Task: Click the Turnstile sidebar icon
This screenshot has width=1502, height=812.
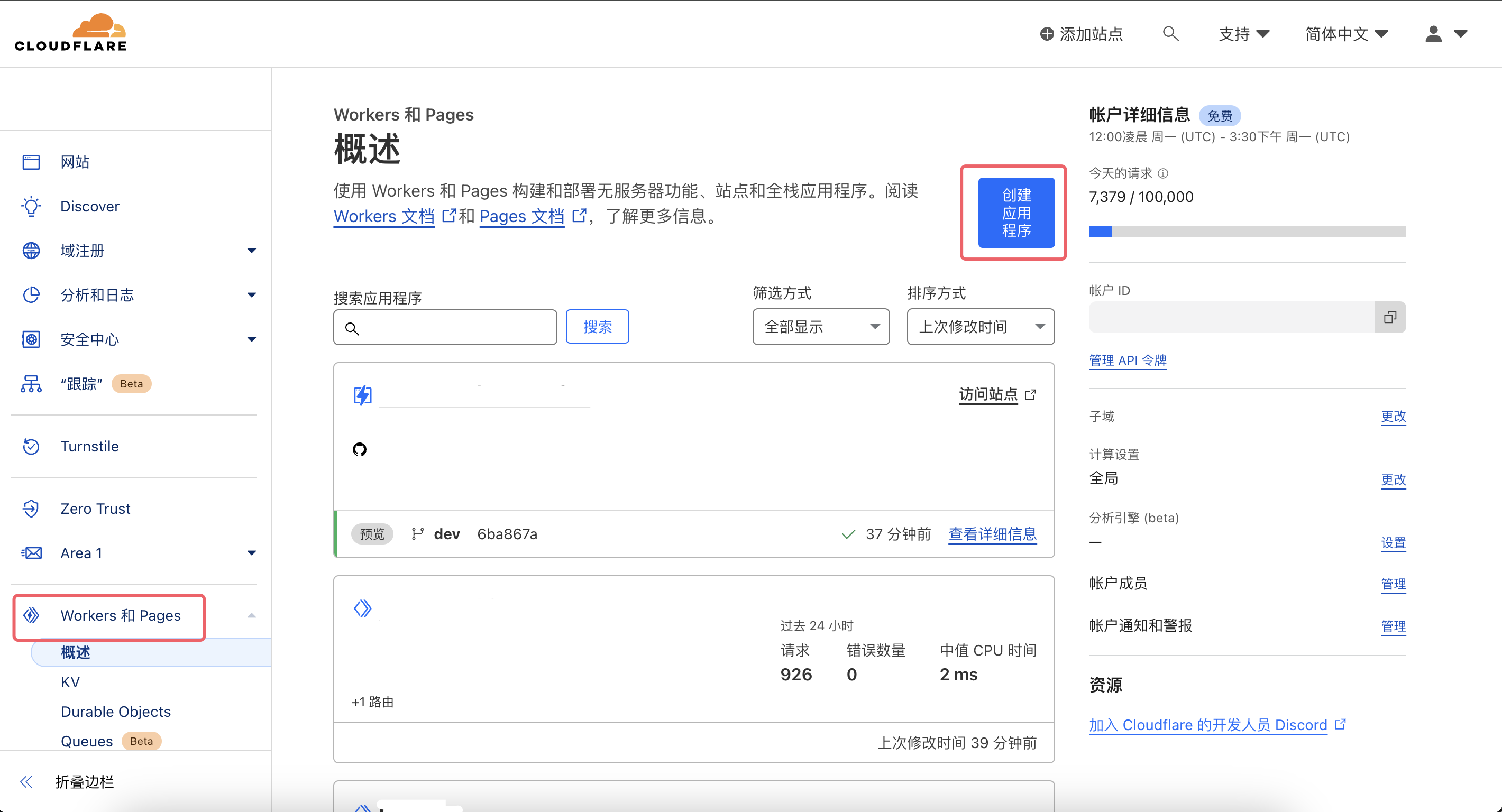Action: (31, 447)
